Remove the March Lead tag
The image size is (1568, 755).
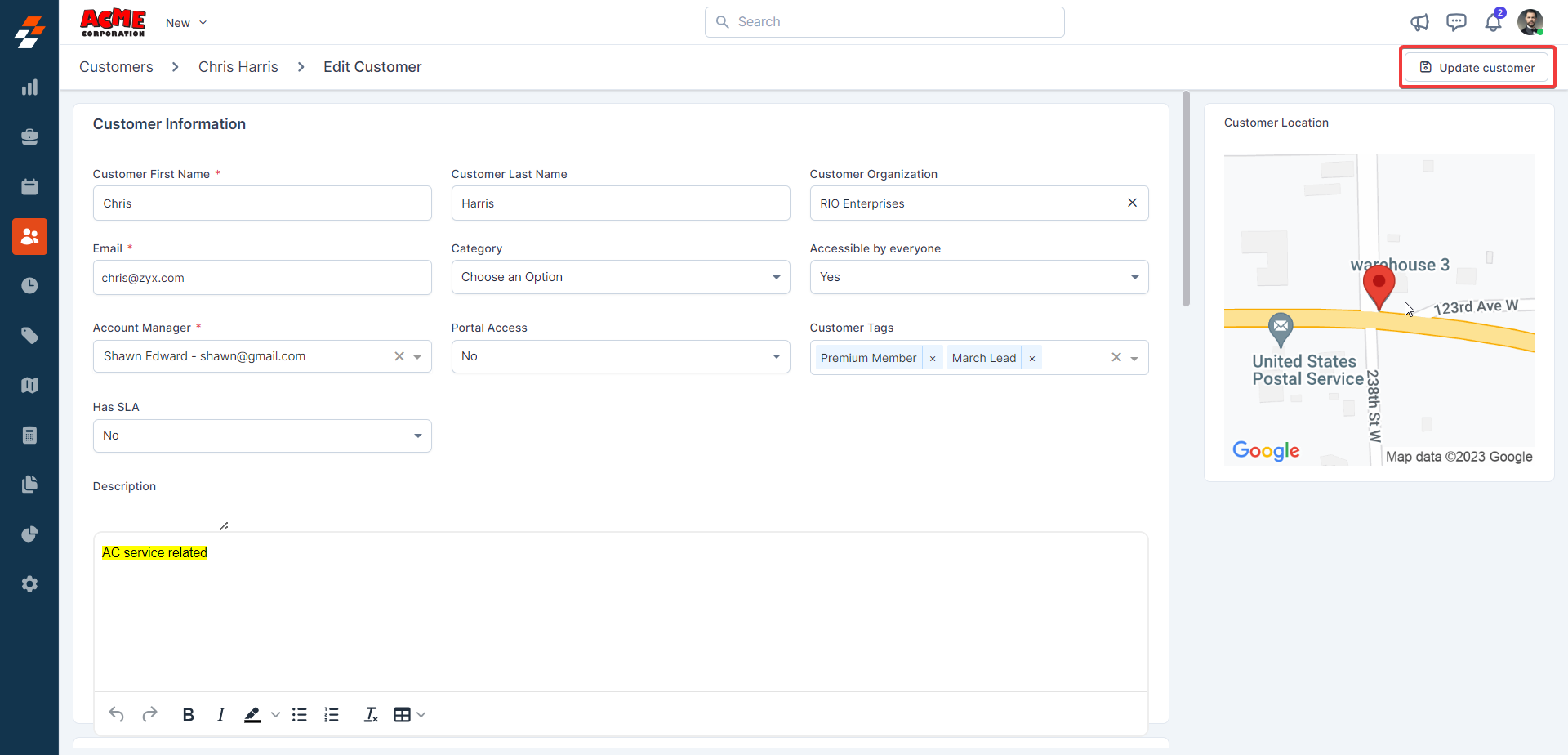click(1032, 358)
